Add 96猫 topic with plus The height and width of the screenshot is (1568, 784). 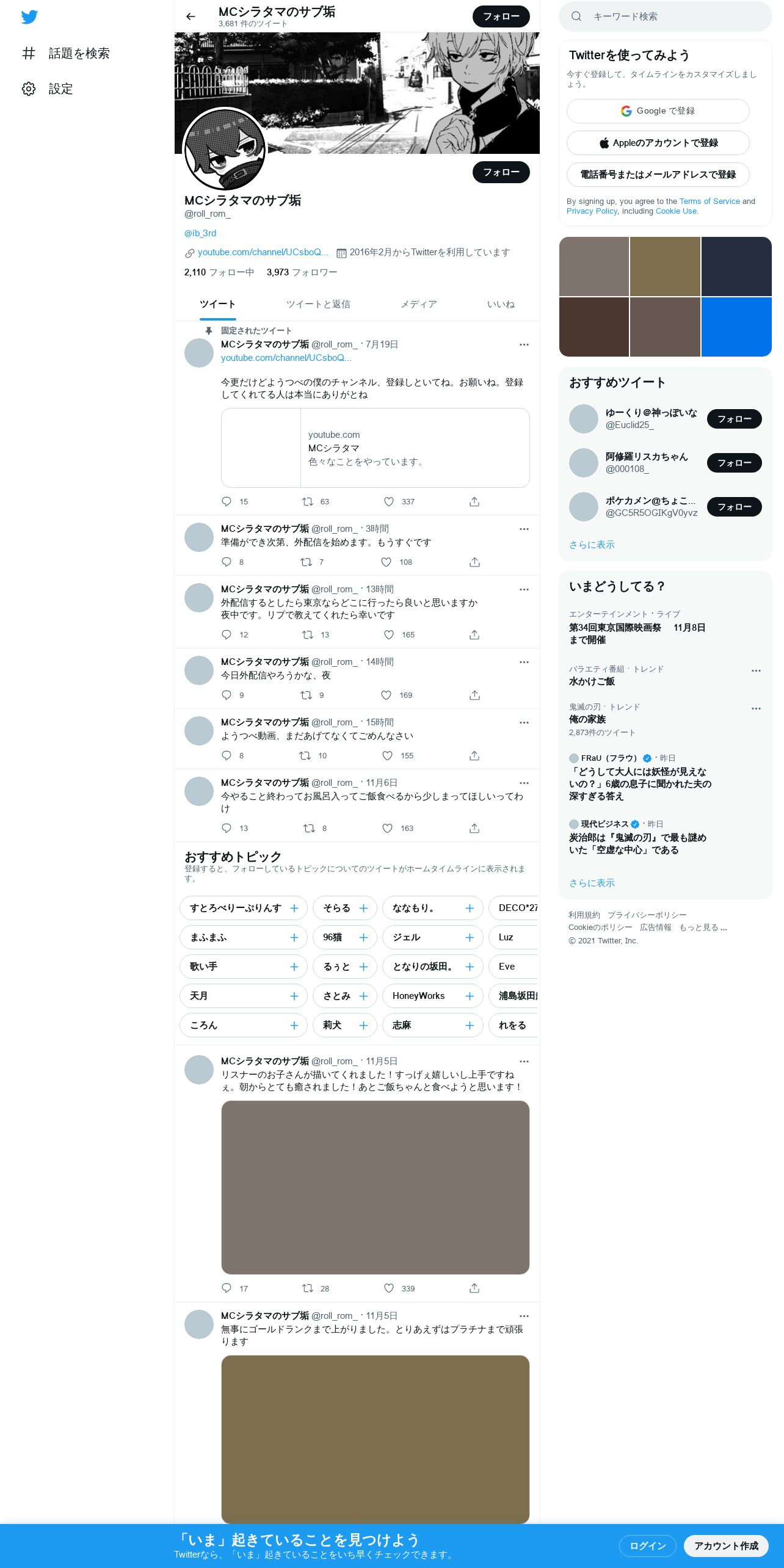pos(363,937)
